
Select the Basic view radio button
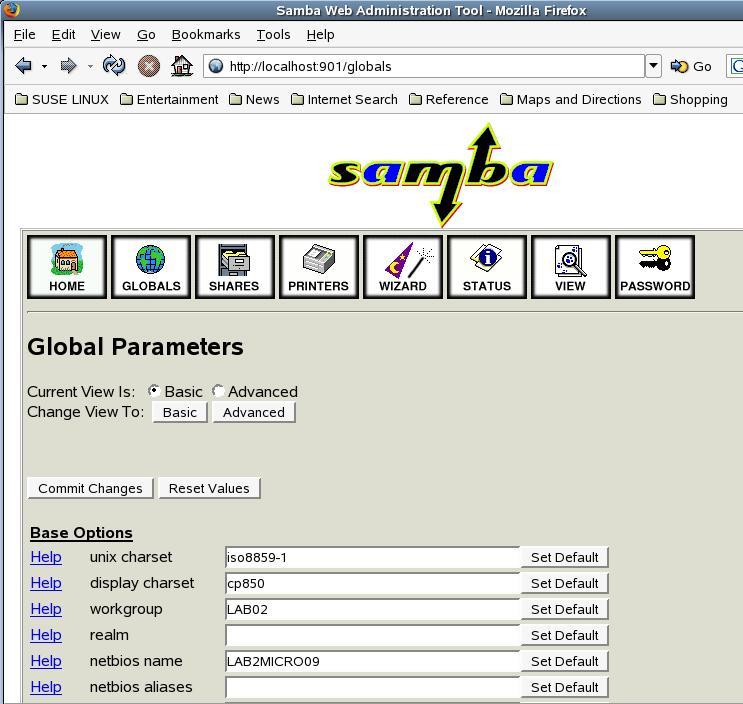(154, 391)
